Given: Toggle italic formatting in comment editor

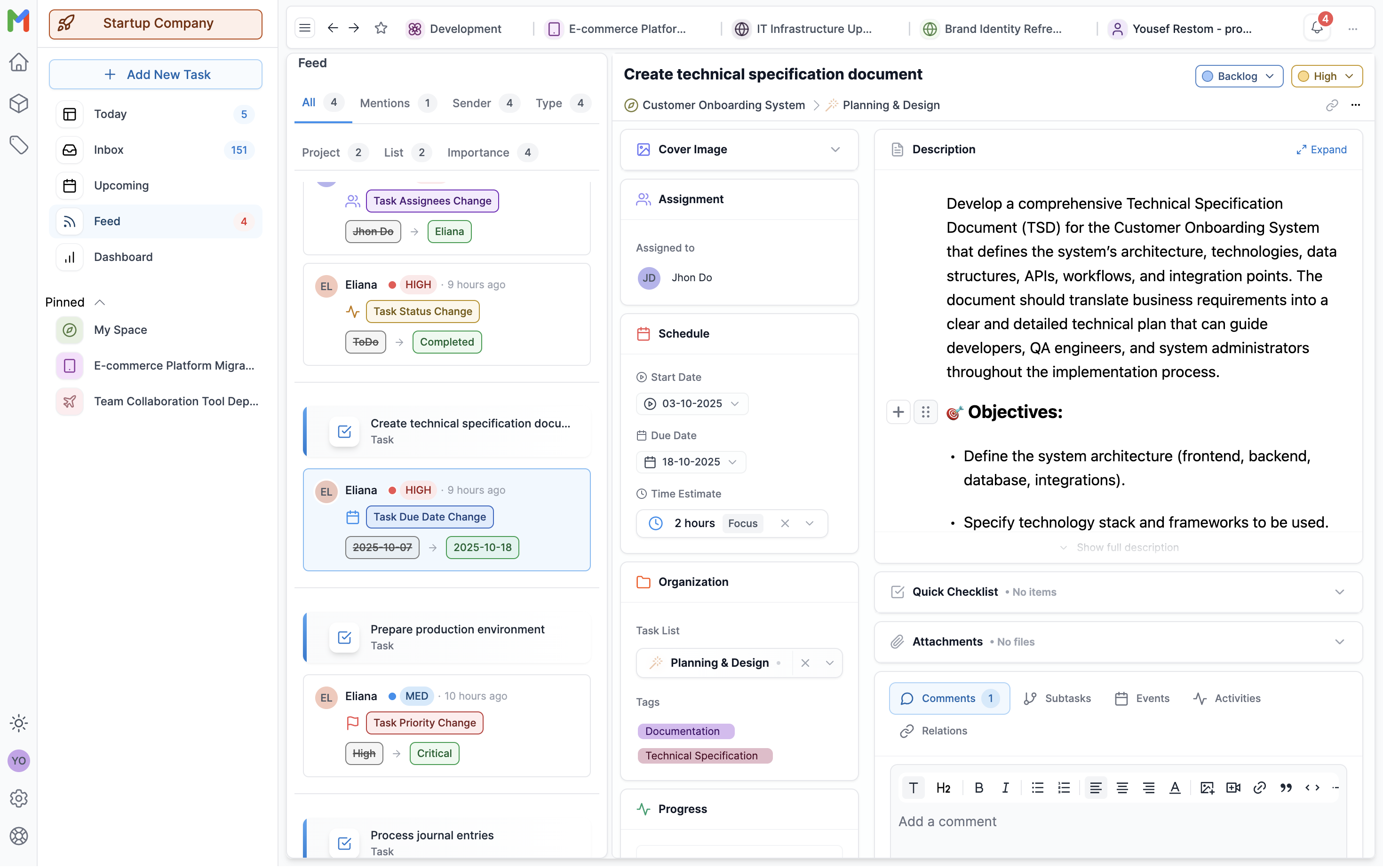Looking at the screenshot, I should coord(1005,788).
